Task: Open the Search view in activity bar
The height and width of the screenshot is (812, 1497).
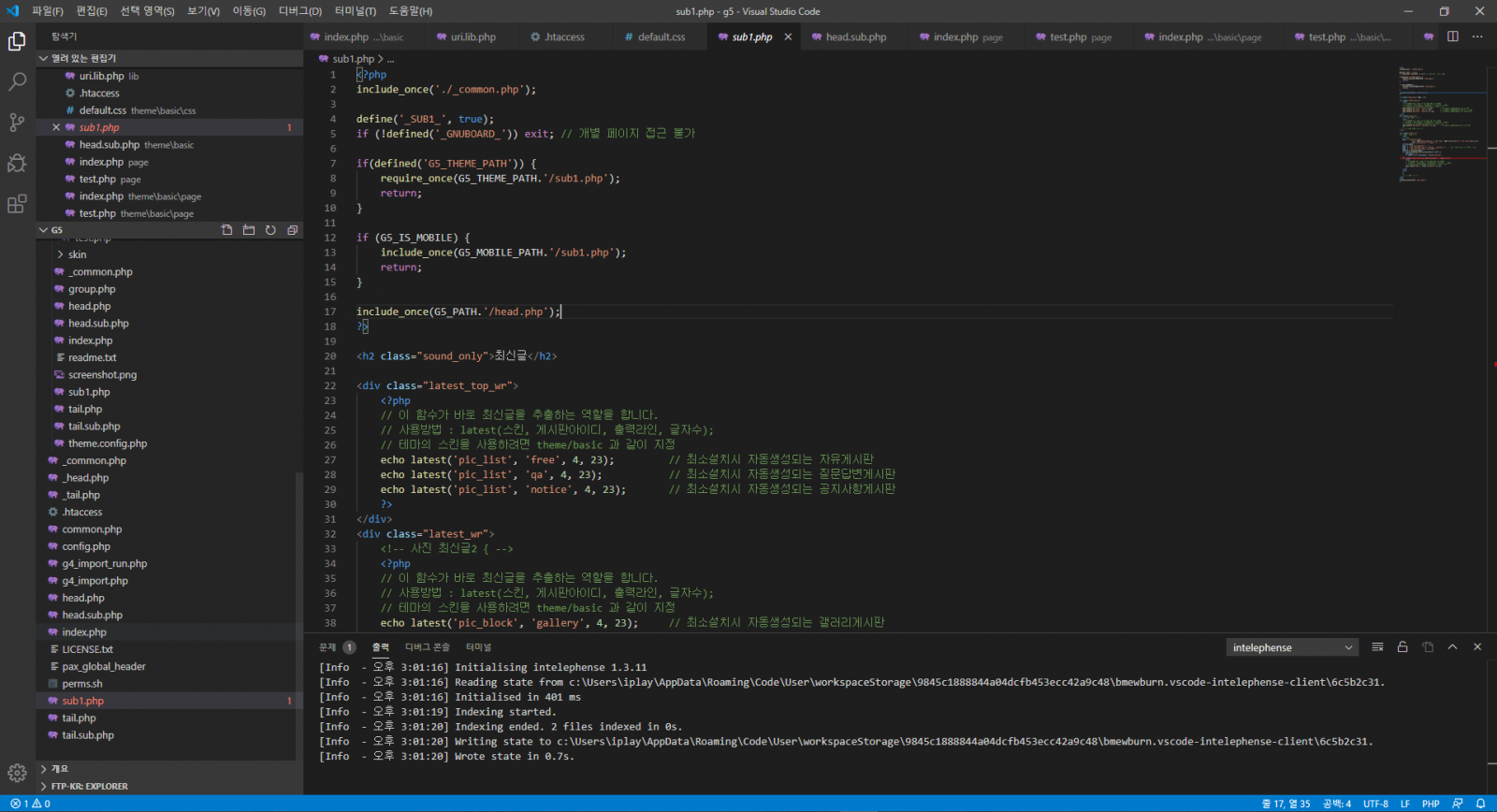Action: pyautogui.click(x=17, y=81)
